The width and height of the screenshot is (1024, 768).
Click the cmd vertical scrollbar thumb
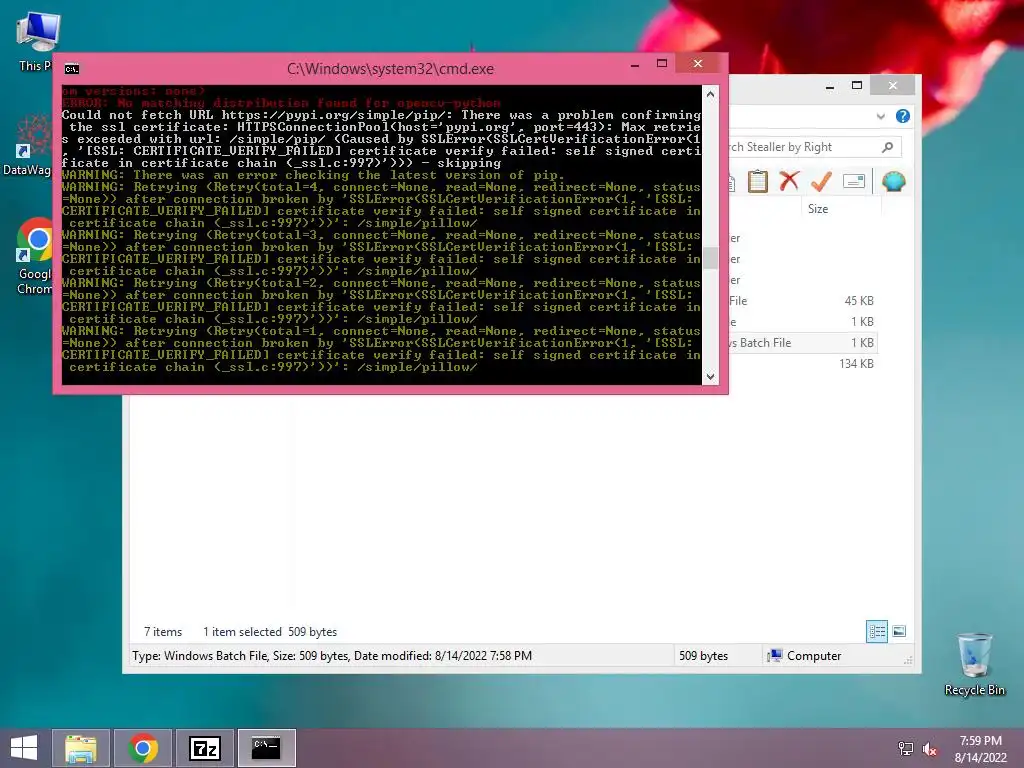[x=711, y=257]
